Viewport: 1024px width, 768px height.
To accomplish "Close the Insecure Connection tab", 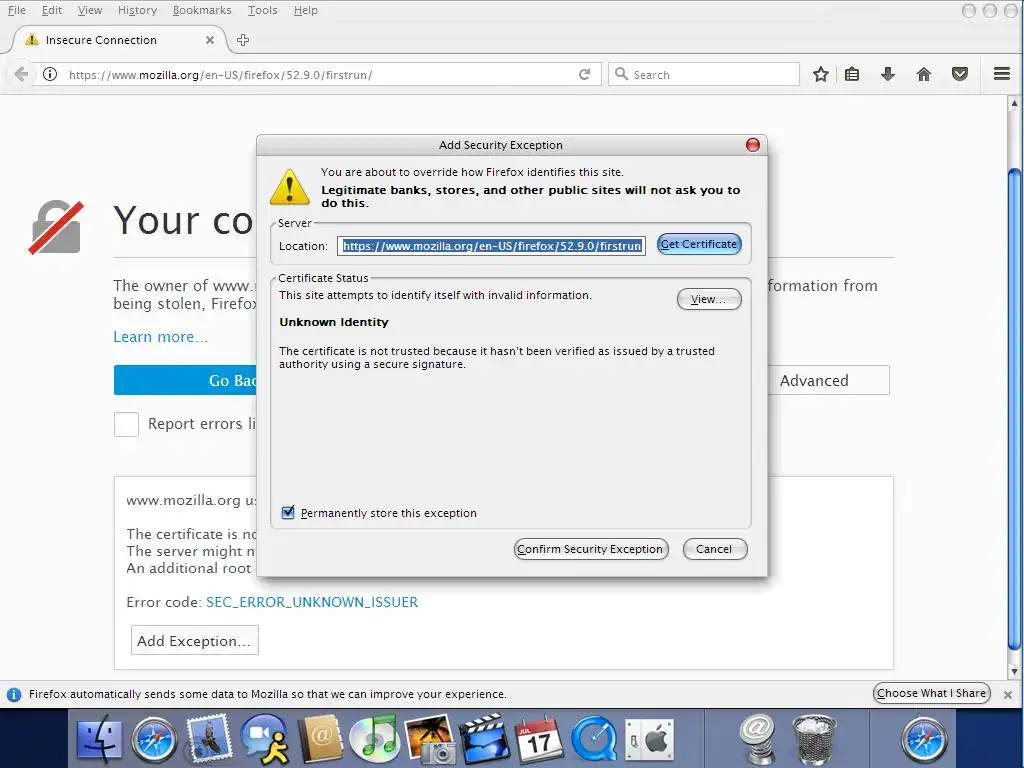I will 210,40.
